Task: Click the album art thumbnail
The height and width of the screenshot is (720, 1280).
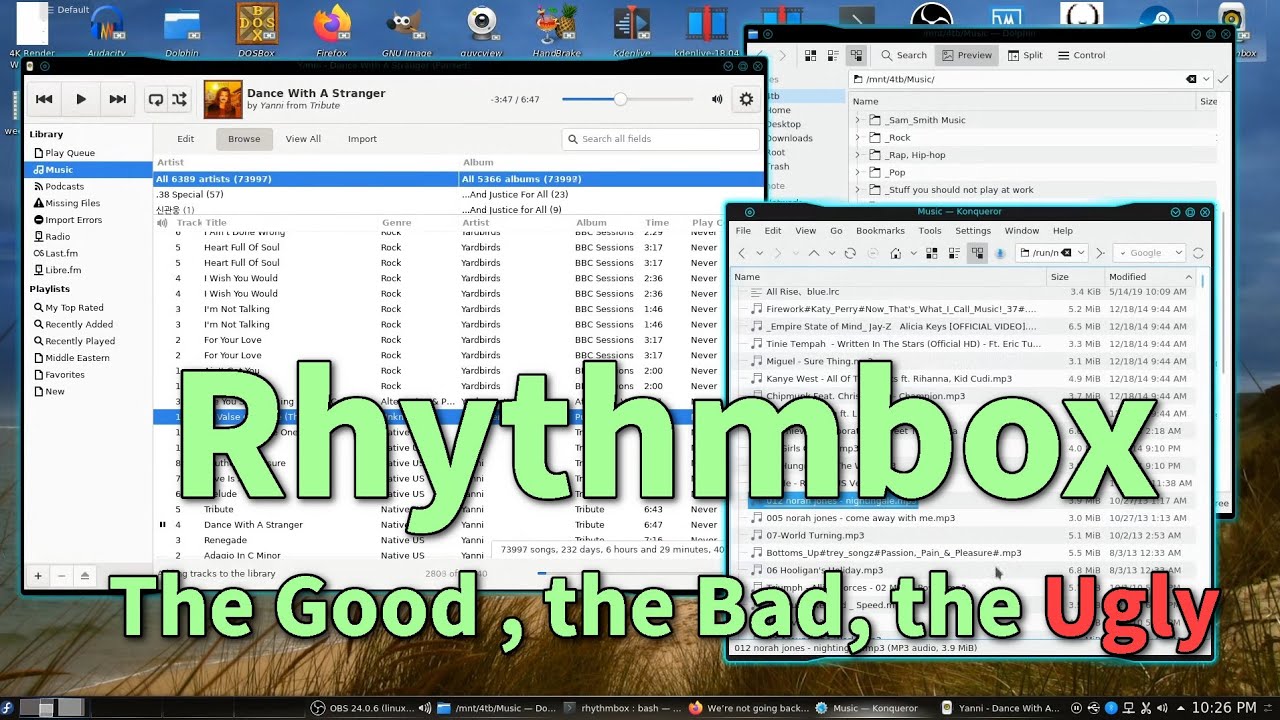Action: 222,99
